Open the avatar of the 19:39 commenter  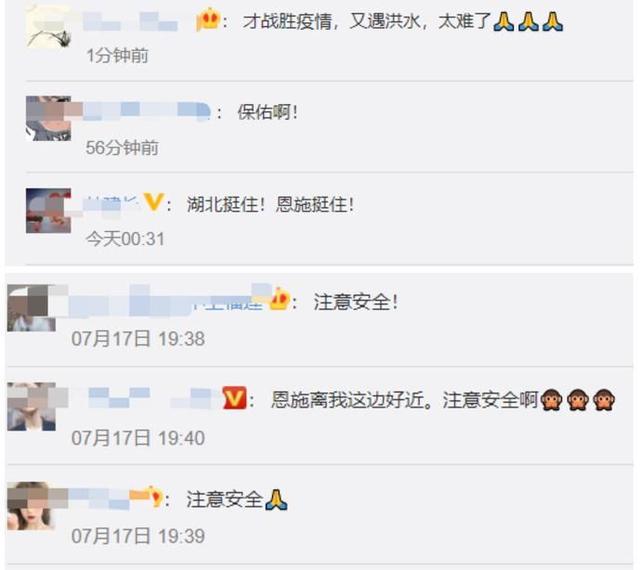(31, 505)
